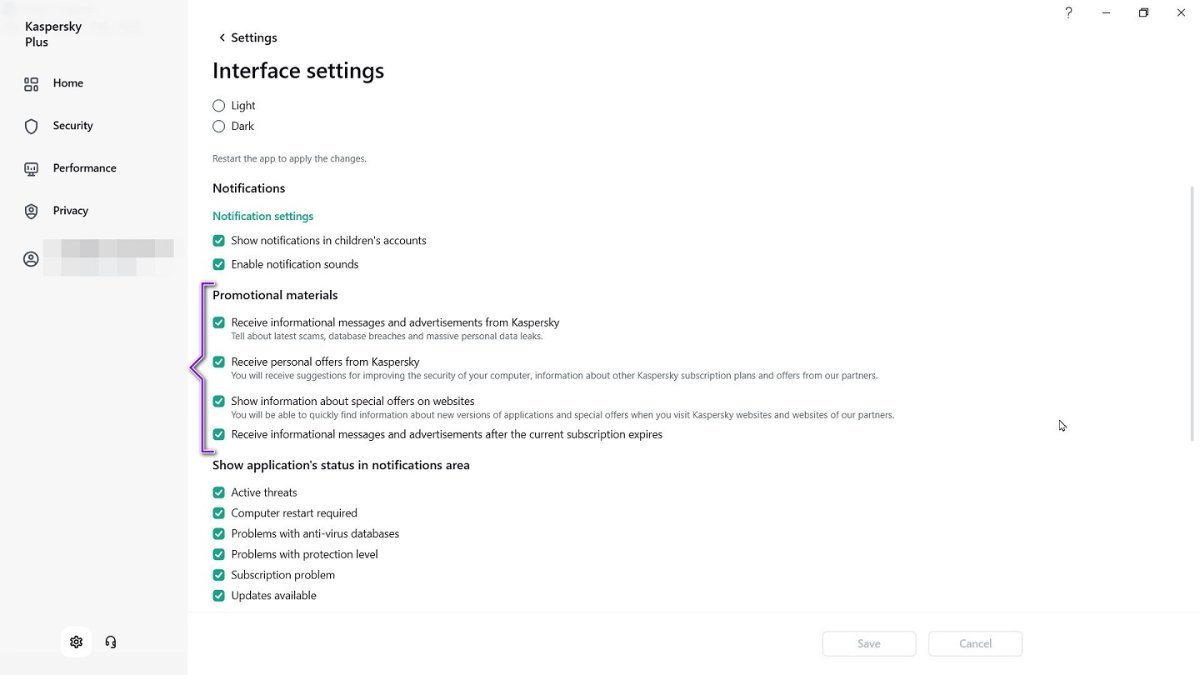Click the vertical scrollbar
The image size is (1200, 675).
[x=1191, y=312]
